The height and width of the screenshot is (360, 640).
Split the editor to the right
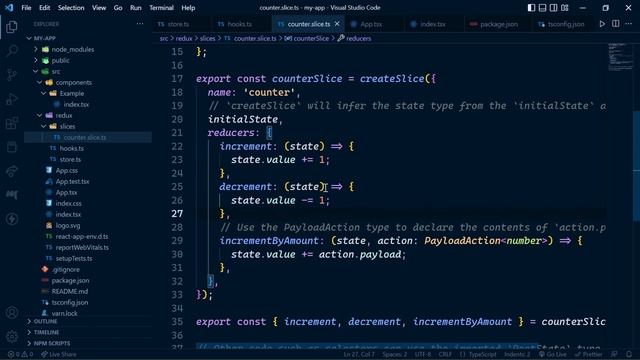616,24
